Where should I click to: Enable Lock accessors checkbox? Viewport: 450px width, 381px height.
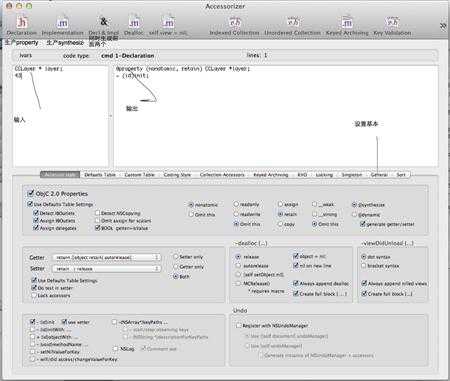coord(34,295)
